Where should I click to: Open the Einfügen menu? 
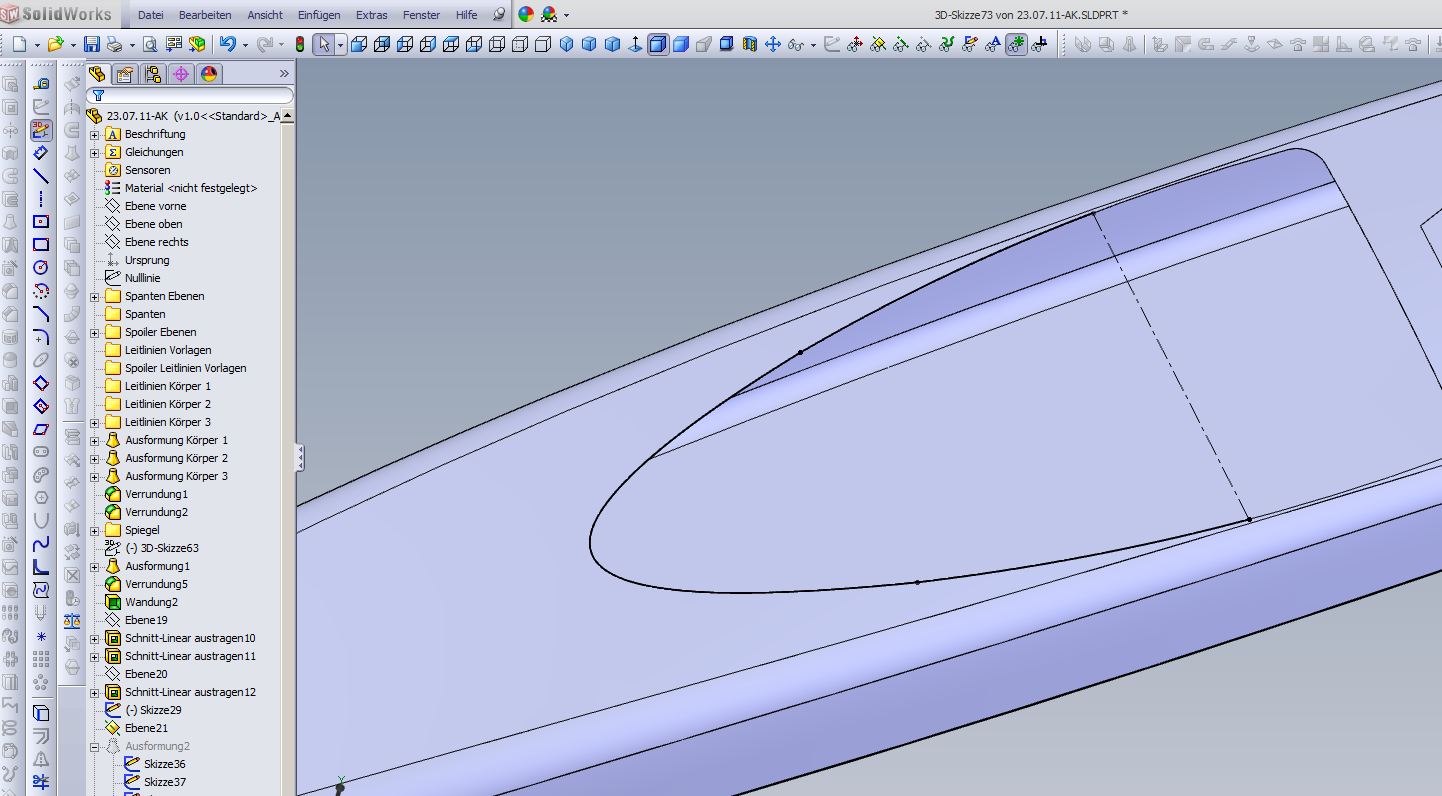319,15
